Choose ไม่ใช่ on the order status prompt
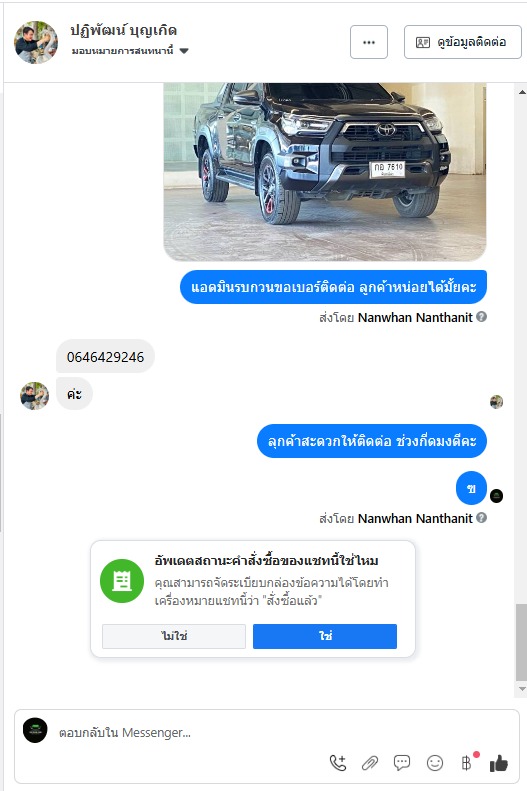This screenshot has height=791, width=527. (174, 636)
